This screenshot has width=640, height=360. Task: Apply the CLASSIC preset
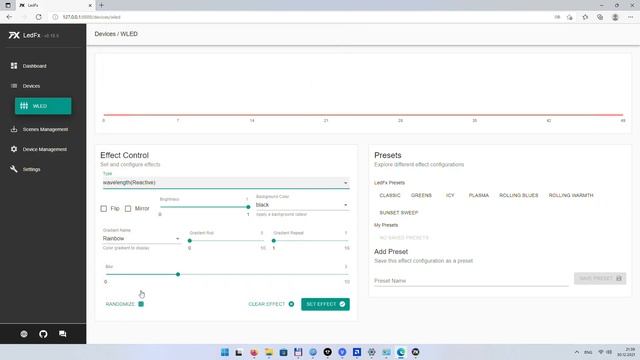390,196
